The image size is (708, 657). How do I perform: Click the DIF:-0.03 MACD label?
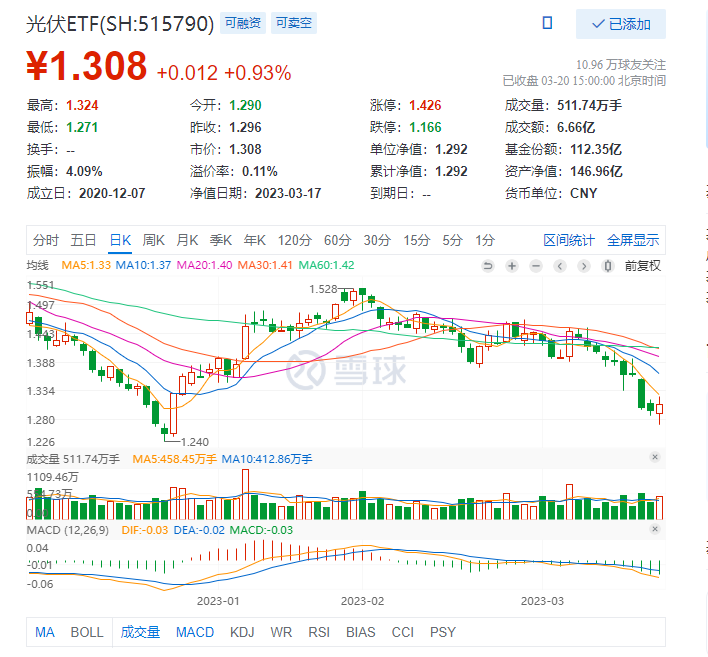click(x=144, y=530)
